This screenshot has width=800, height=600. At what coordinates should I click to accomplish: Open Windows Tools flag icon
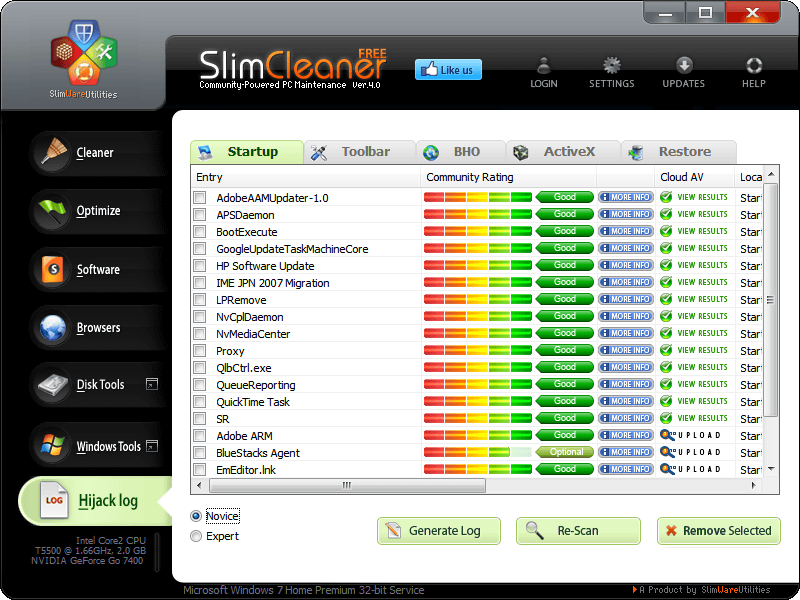tap(54, 445)
